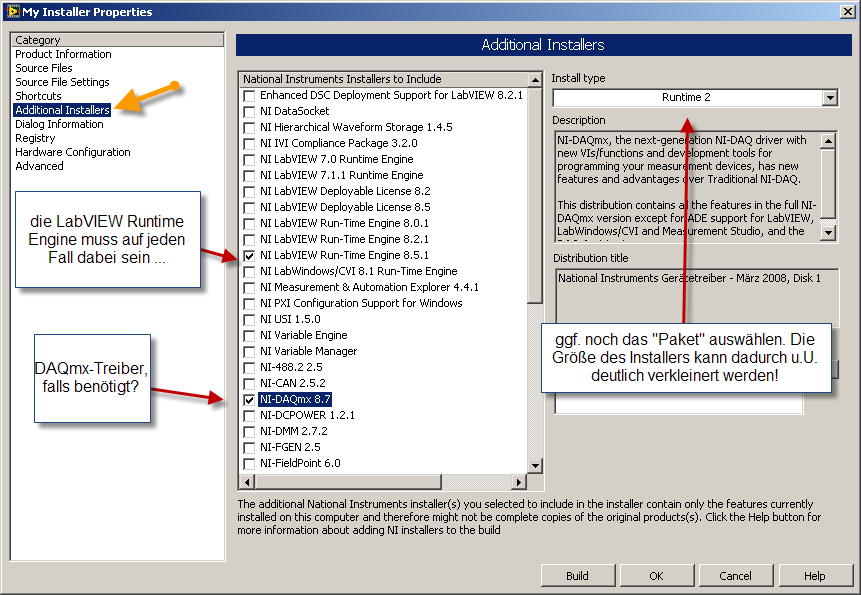This screenshot has width=861, height=595.
Task: Tick NI USI 1.5.0 checkbox
Action: coord(249,320)
